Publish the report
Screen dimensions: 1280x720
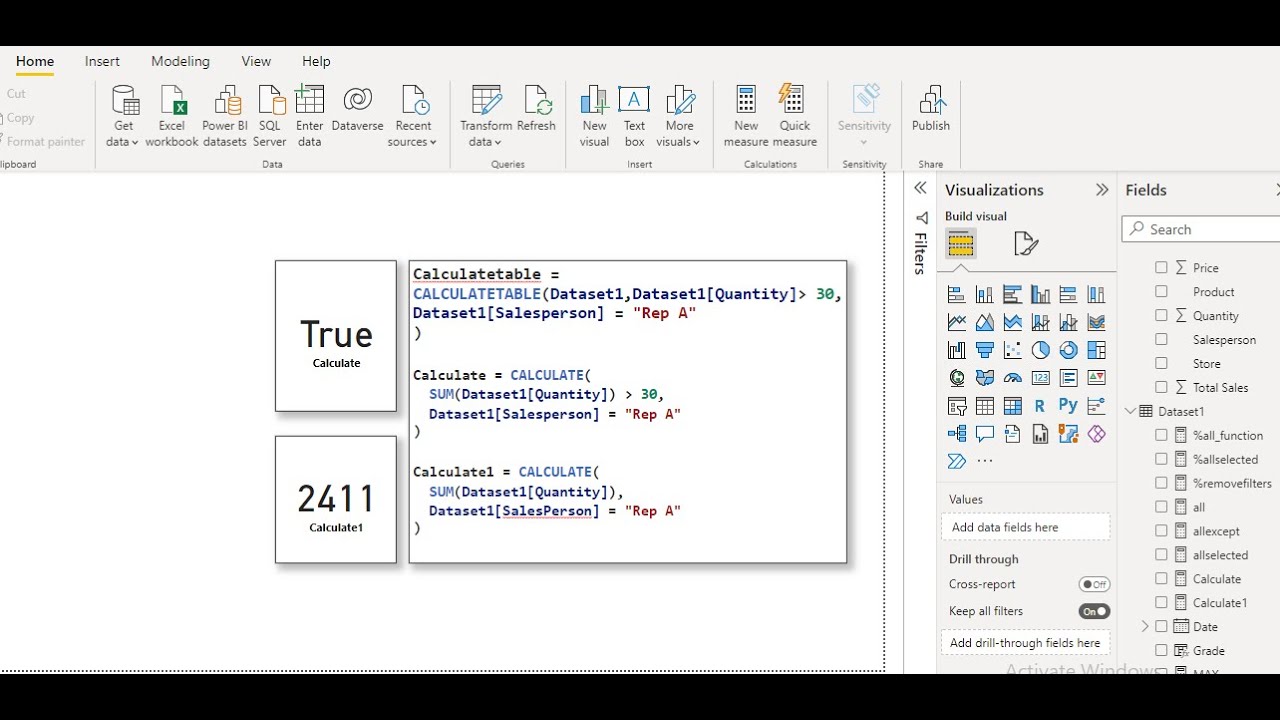tap(931, 108)
